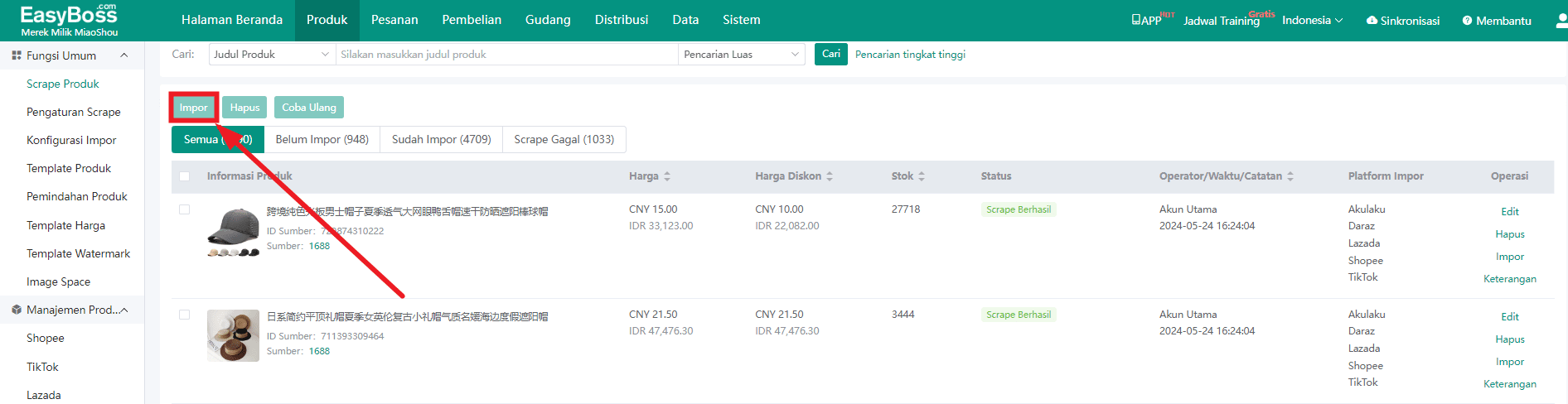Viewport: 1568px width, 404px height.
Task: Open Scrape Produk in sidebar
Action: coord(63,84)
